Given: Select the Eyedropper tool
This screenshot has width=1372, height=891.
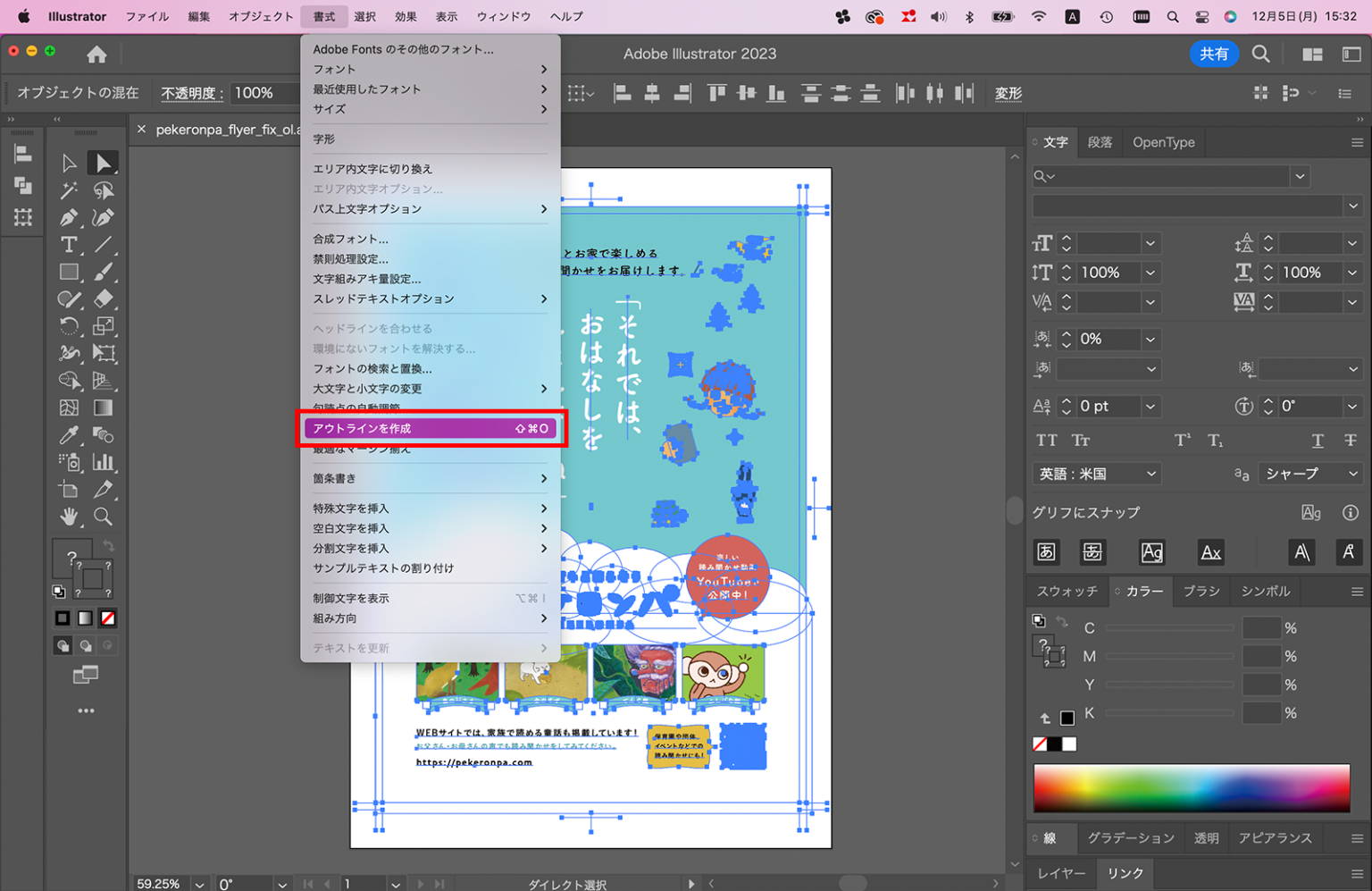Looking at the screenshot, I should tap(70, 434).
